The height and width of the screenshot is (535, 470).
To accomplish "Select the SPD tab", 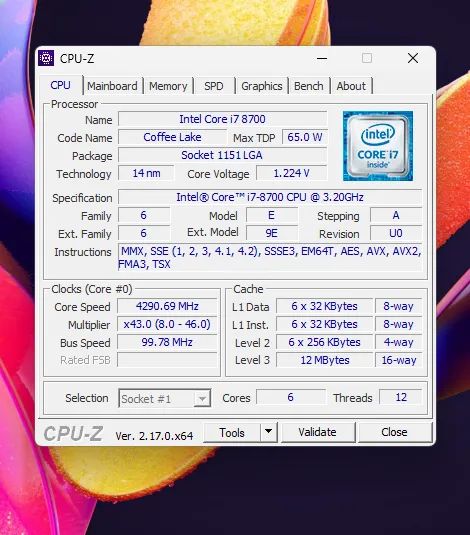I will (214, 86).
